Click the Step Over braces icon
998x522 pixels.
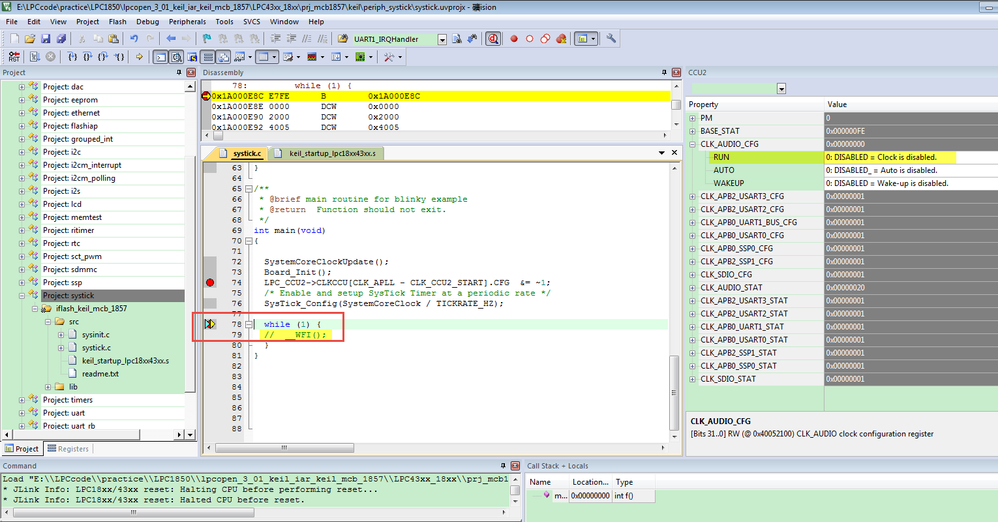coord(88,57)
